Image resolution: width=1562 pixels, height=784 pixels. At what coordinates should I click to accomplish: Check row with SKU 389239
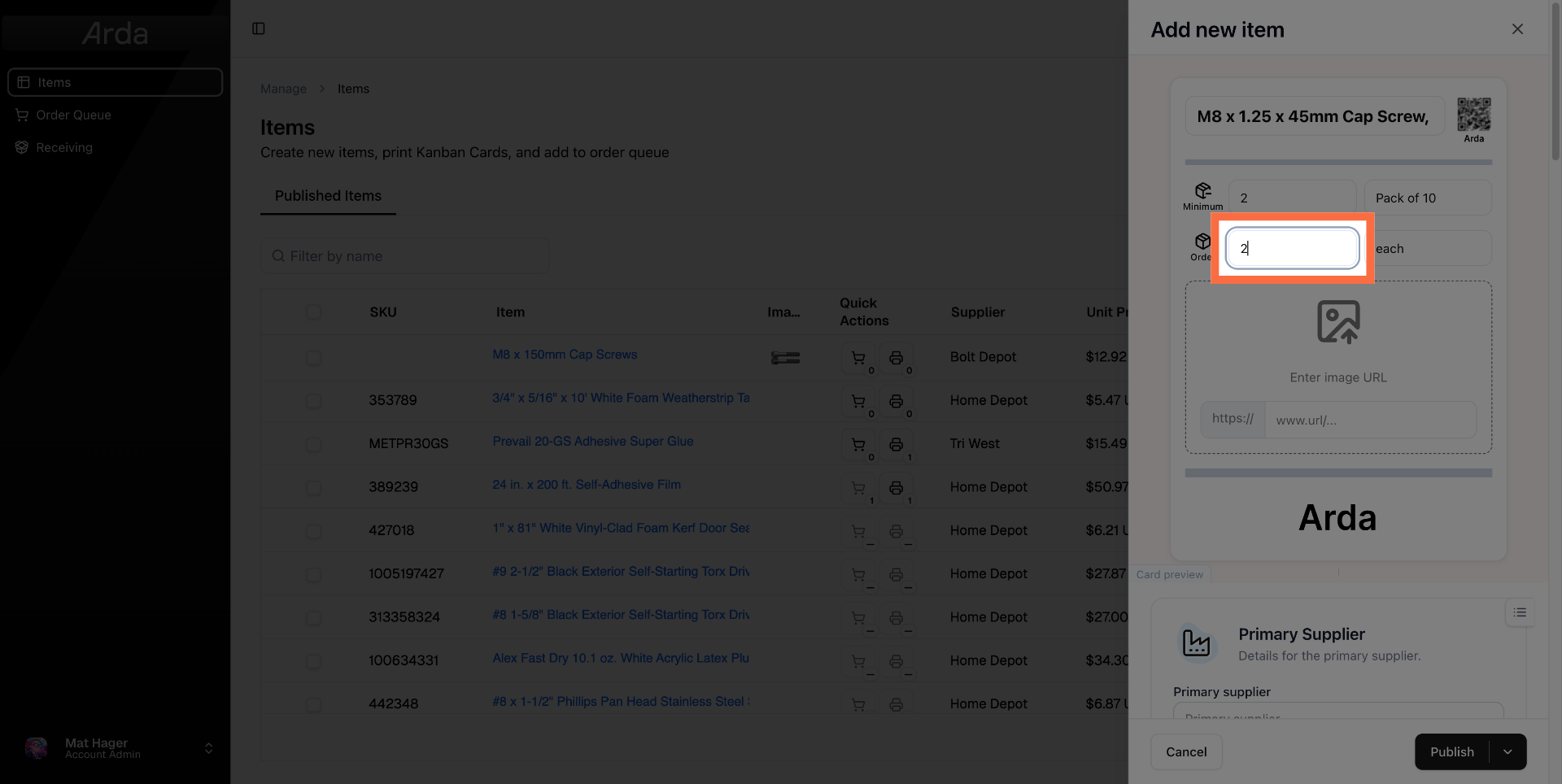[x=313, y=488]
